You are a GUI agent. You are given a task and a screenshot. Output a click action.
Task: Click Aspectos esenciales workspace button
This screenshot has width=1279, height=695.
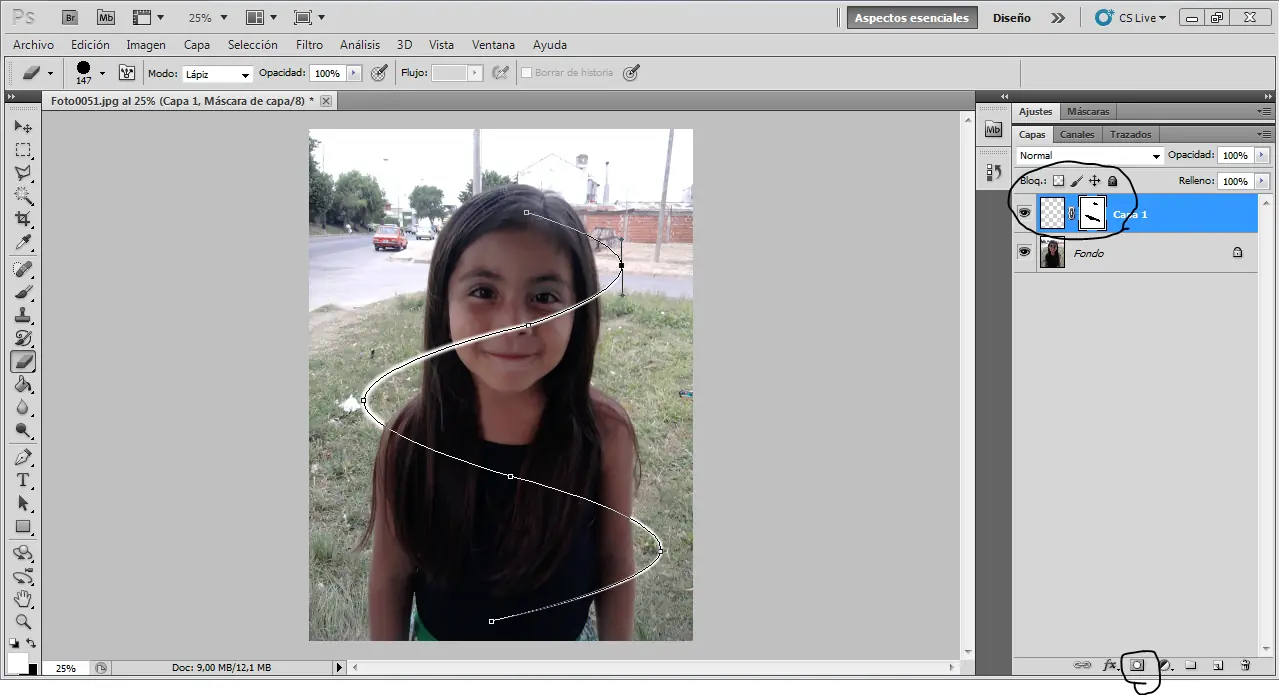pyautogui.click(x=912, y=18)
